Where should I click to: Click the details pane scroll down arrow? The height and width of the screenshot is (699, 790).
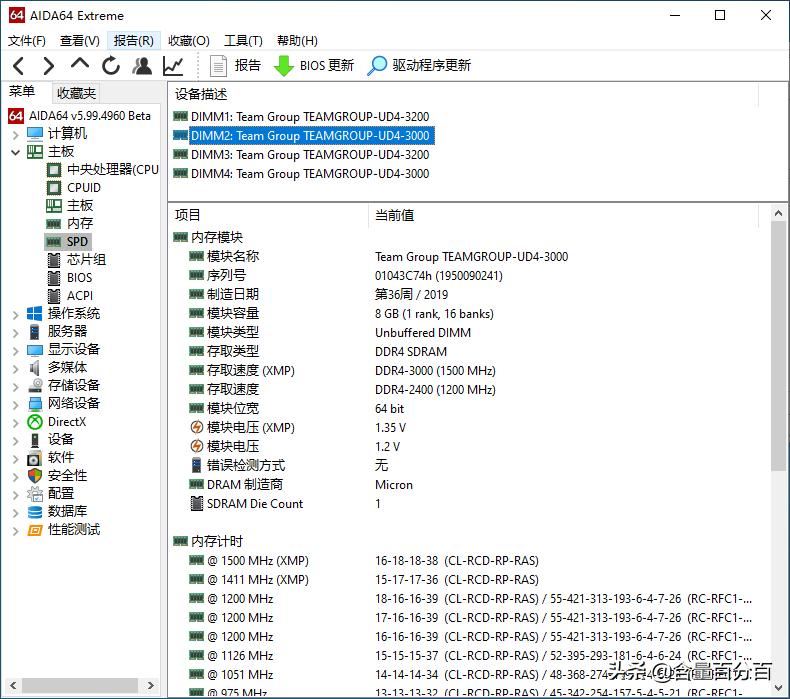coord(778,688)
